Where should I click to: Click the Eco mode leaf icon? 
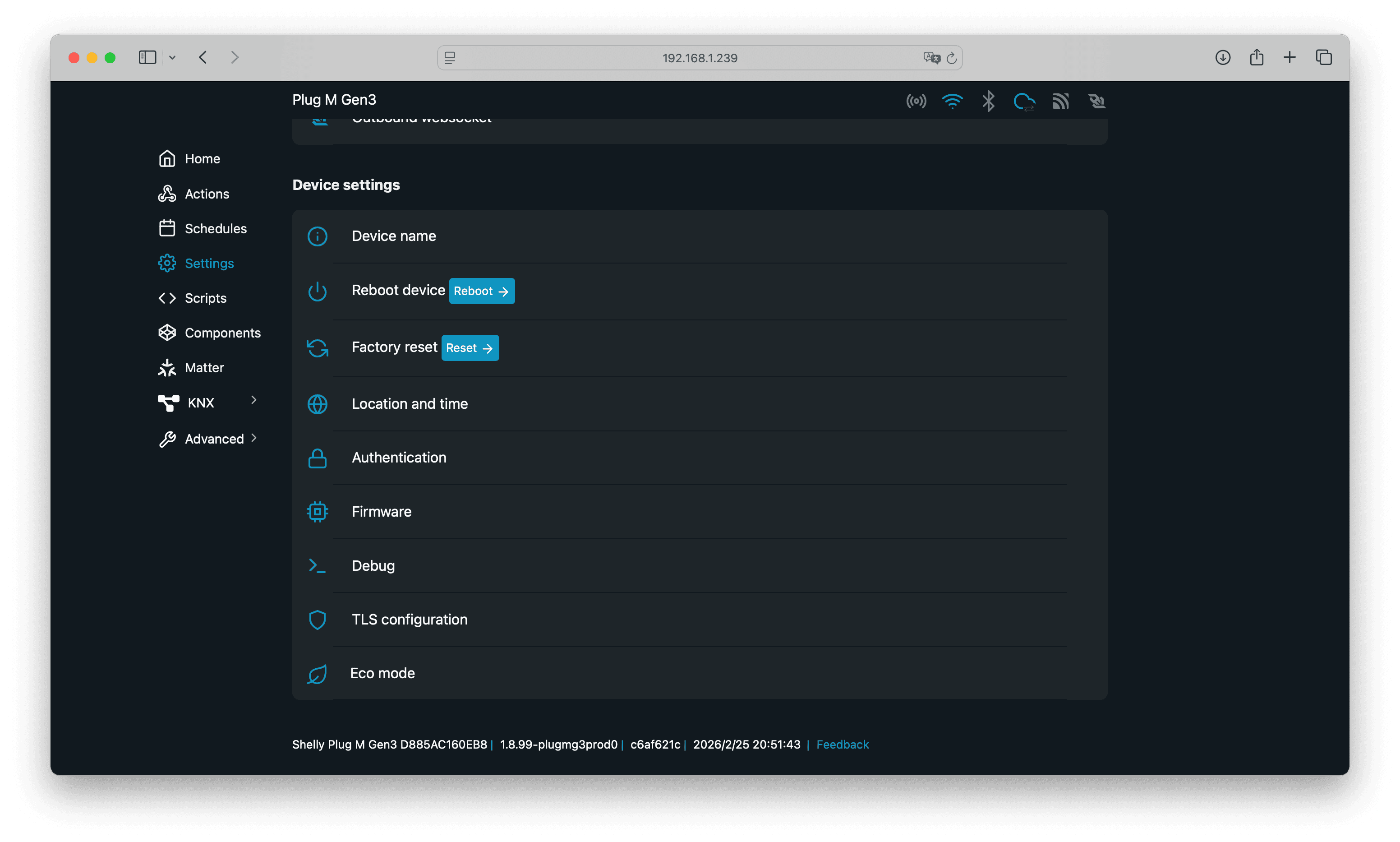pos(317,674)
